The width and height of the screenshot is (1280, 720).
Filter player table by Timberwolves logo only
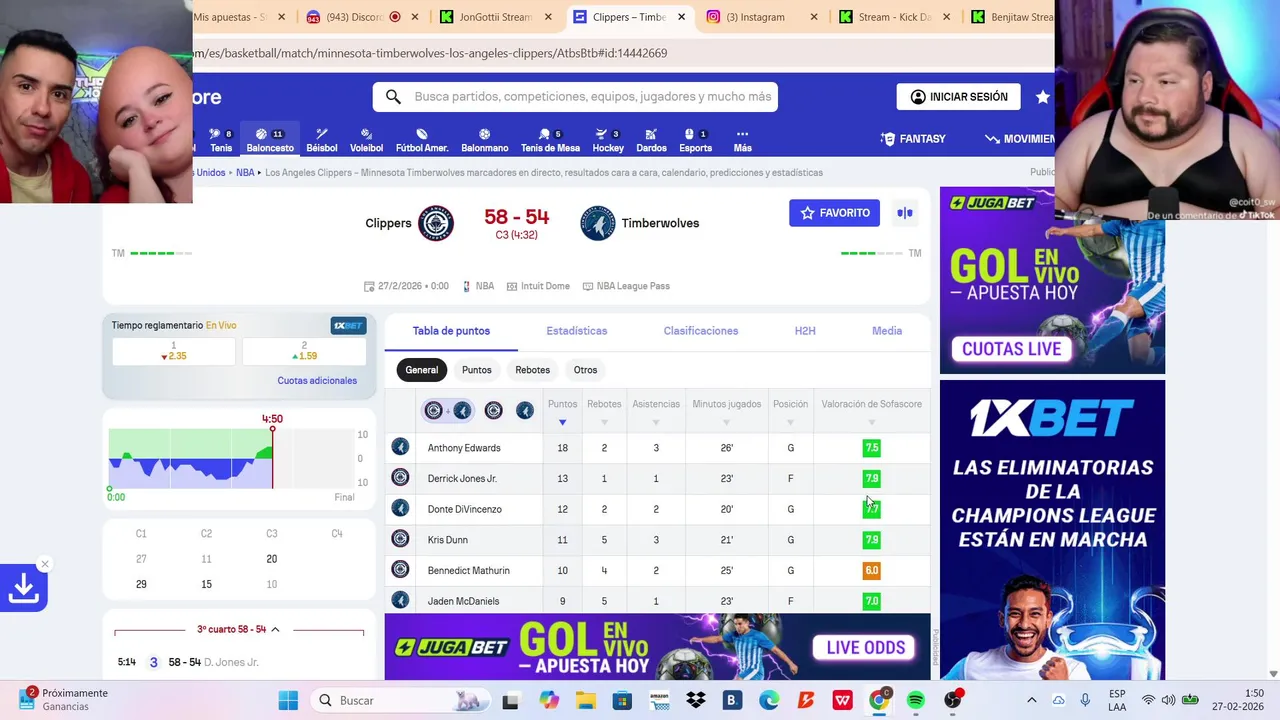[x=524, y=410]
